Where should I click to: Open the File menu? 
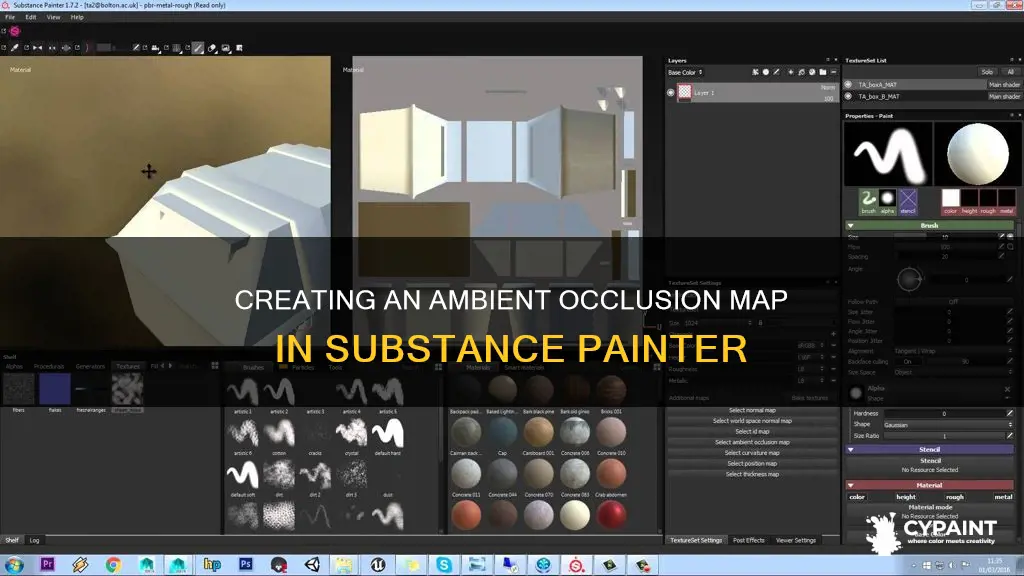tap(10, 17)
